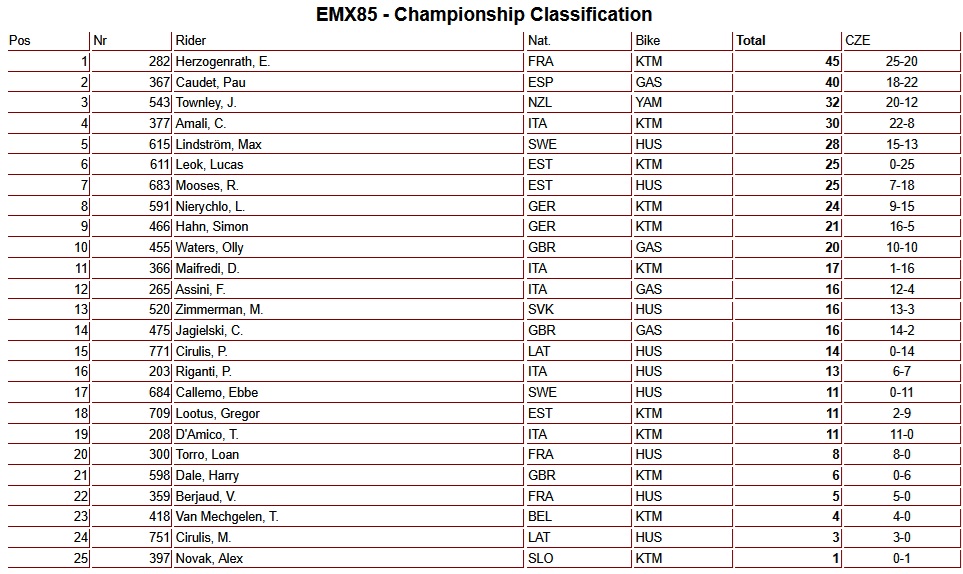Click rider Waters, Olly
The width and height of the screenshot is (963, 574).
[x=209, y=247]
